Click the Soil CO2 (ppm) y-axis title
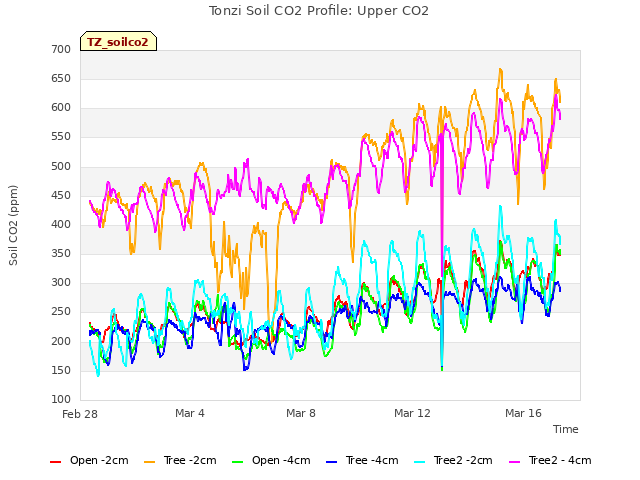This screenshot has height=480, width=640. point(13,225)
